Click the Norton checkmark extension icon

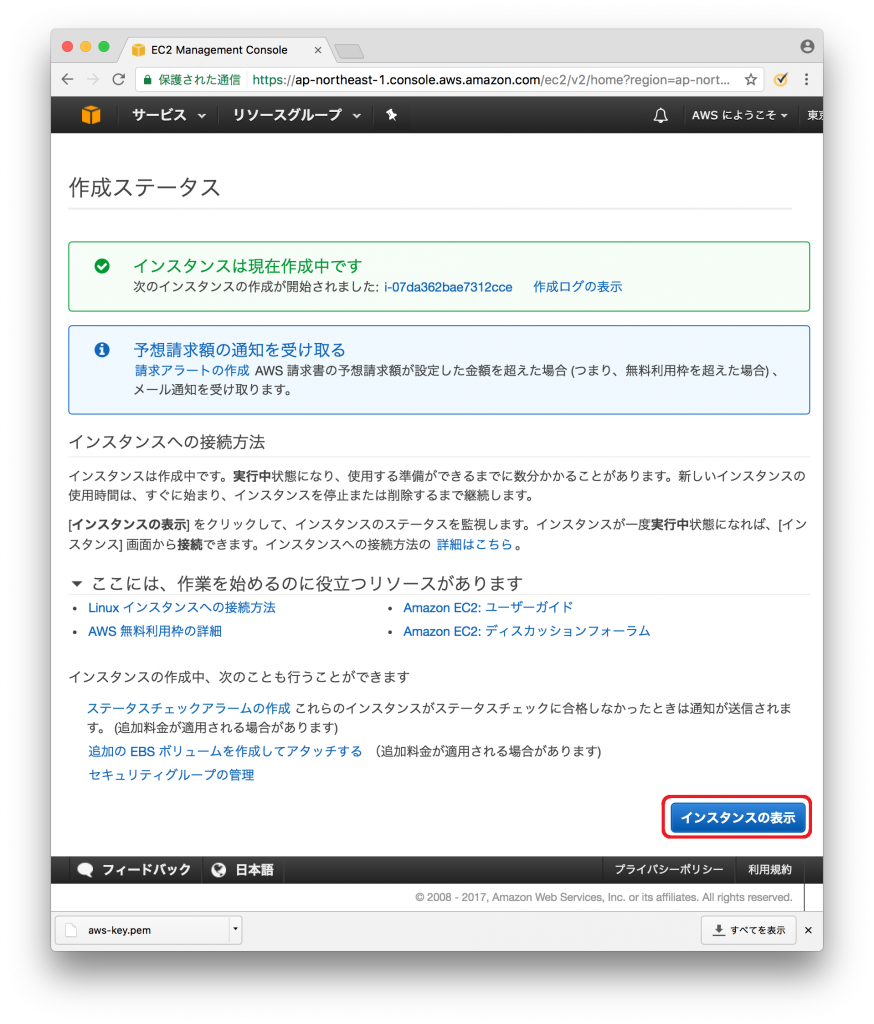781,80
